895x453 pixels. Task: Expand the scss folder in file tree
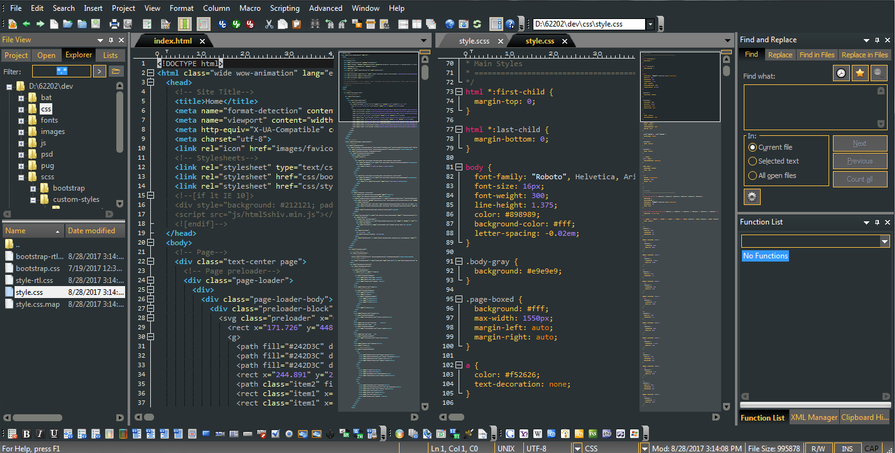(x=20, y=177)
